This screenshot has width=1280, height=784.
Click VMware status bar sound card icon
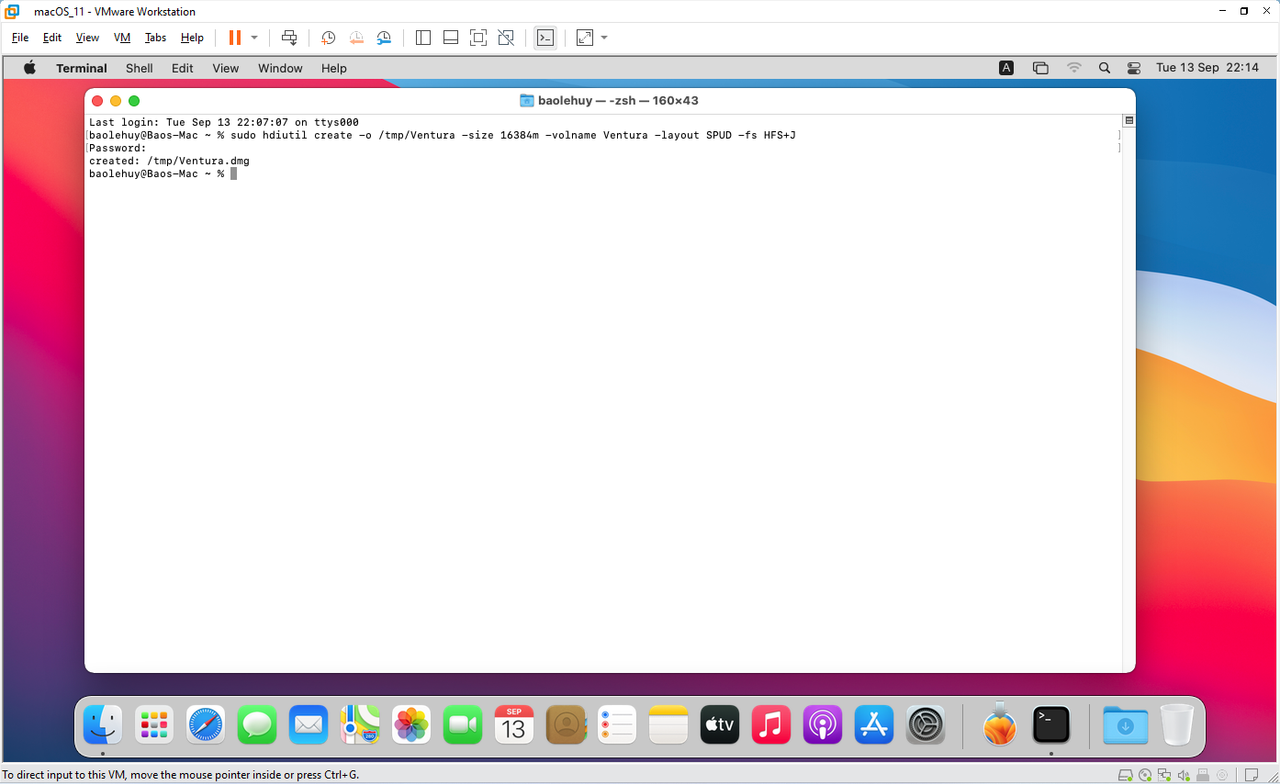coord(1185,775)
